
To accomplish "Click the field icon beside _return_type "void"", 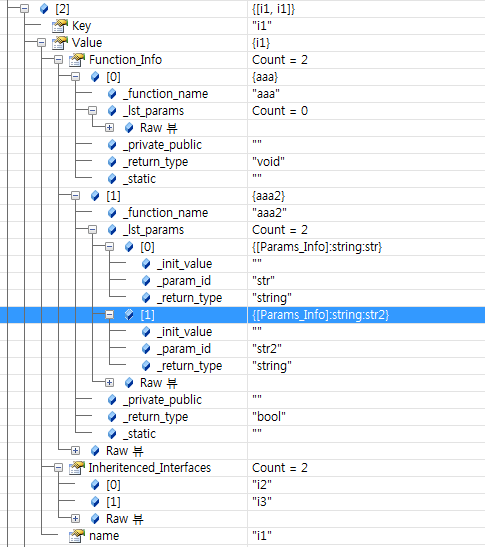I will (x=112, y=162).
